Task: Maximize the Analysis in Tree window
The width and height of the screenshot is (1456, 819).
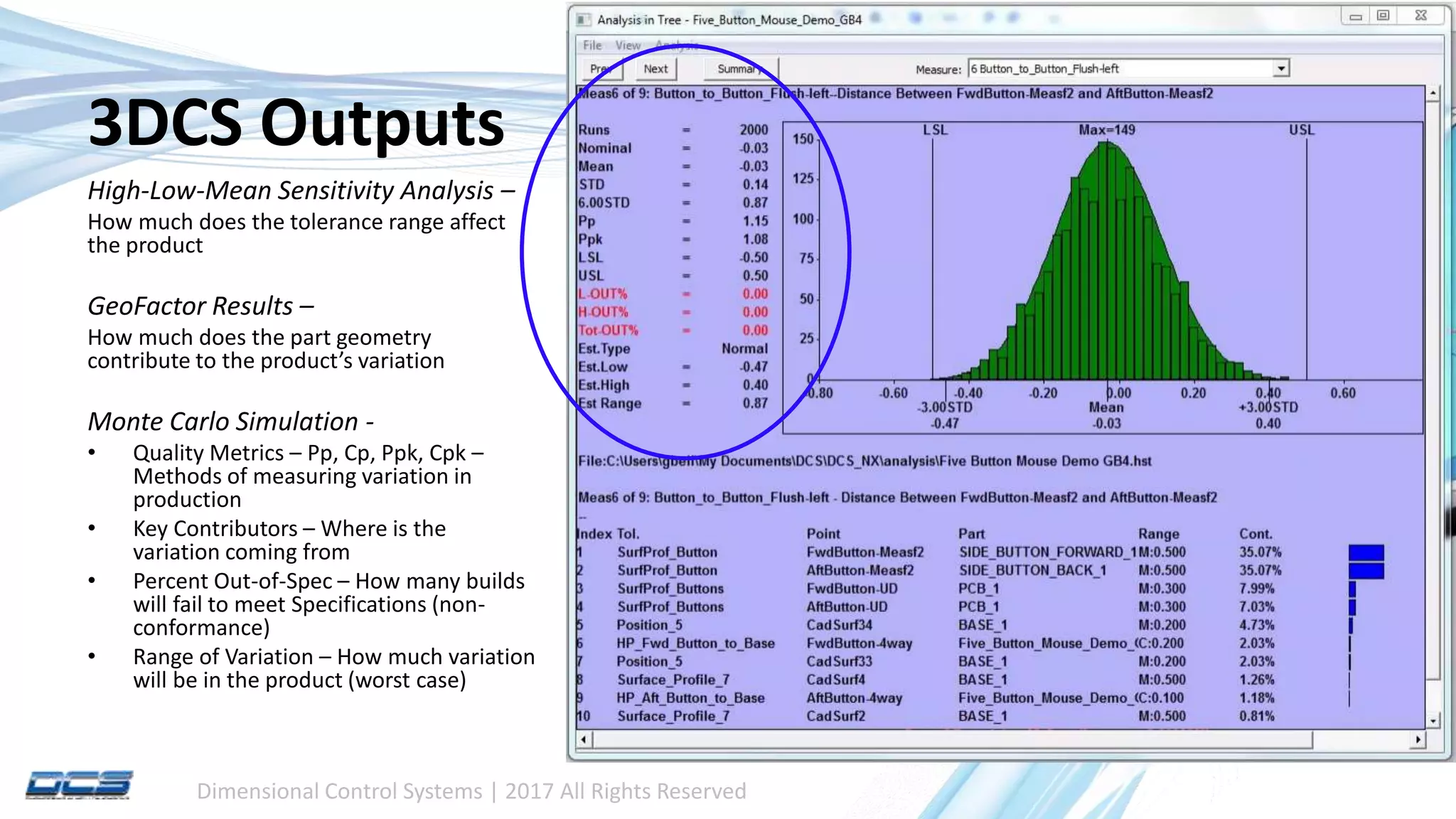Action: coord(1383,16)
